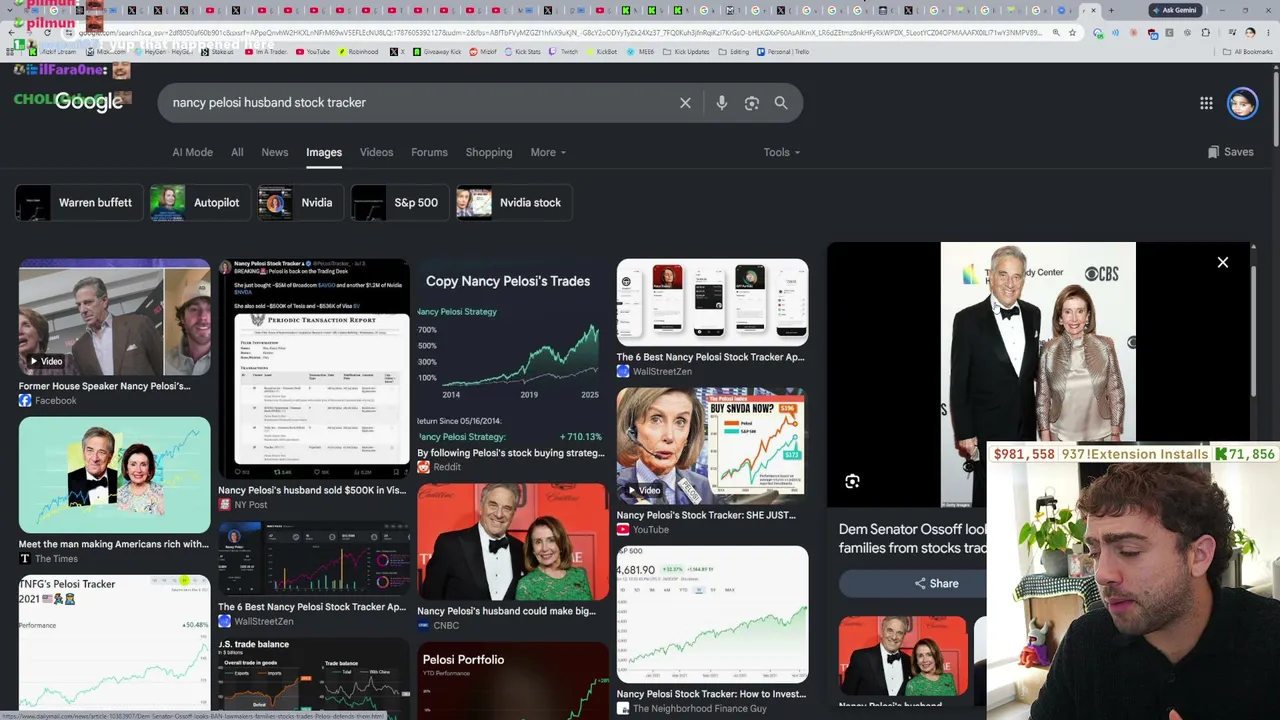Open 'Nancy Pelosi's husband could make big…' result

506,611
